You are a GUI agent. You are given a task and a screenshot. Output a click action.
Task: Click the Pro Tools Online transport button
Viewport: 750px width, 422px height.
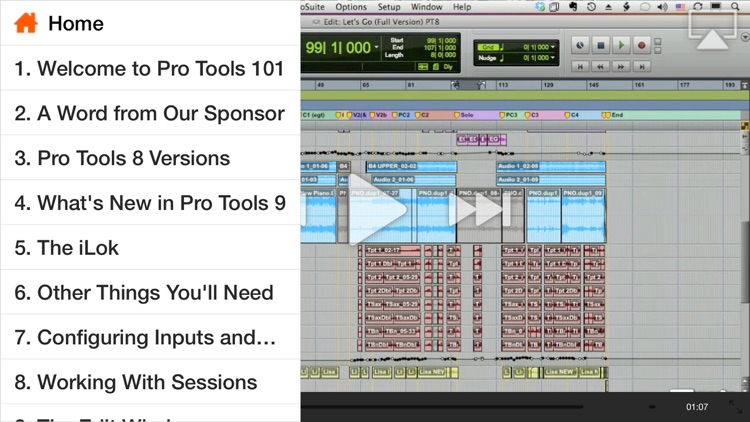click(580, 45)
